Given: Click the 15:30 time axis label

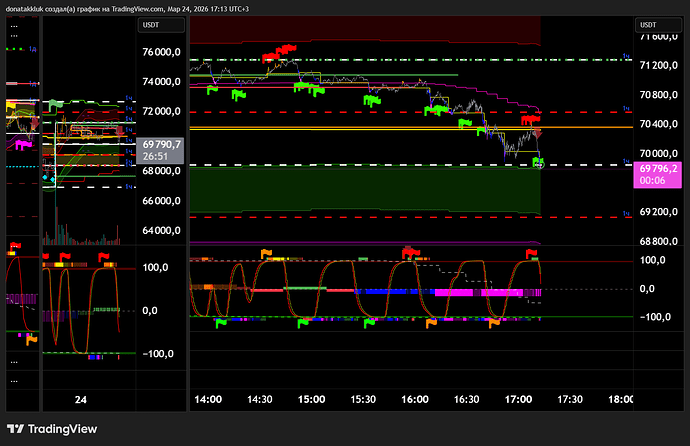Looking at the screenshot, I should pos(363,398).
